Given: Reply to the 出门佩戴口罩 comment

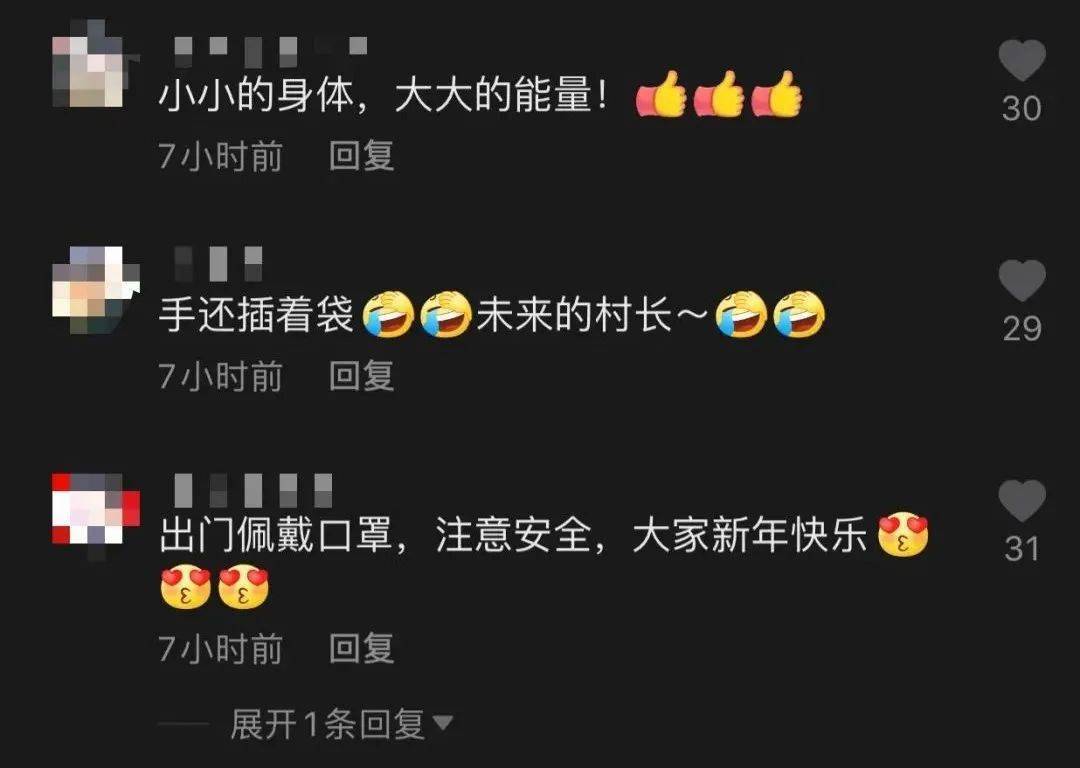Looking at the screenshot, I should tap(362, 649).
